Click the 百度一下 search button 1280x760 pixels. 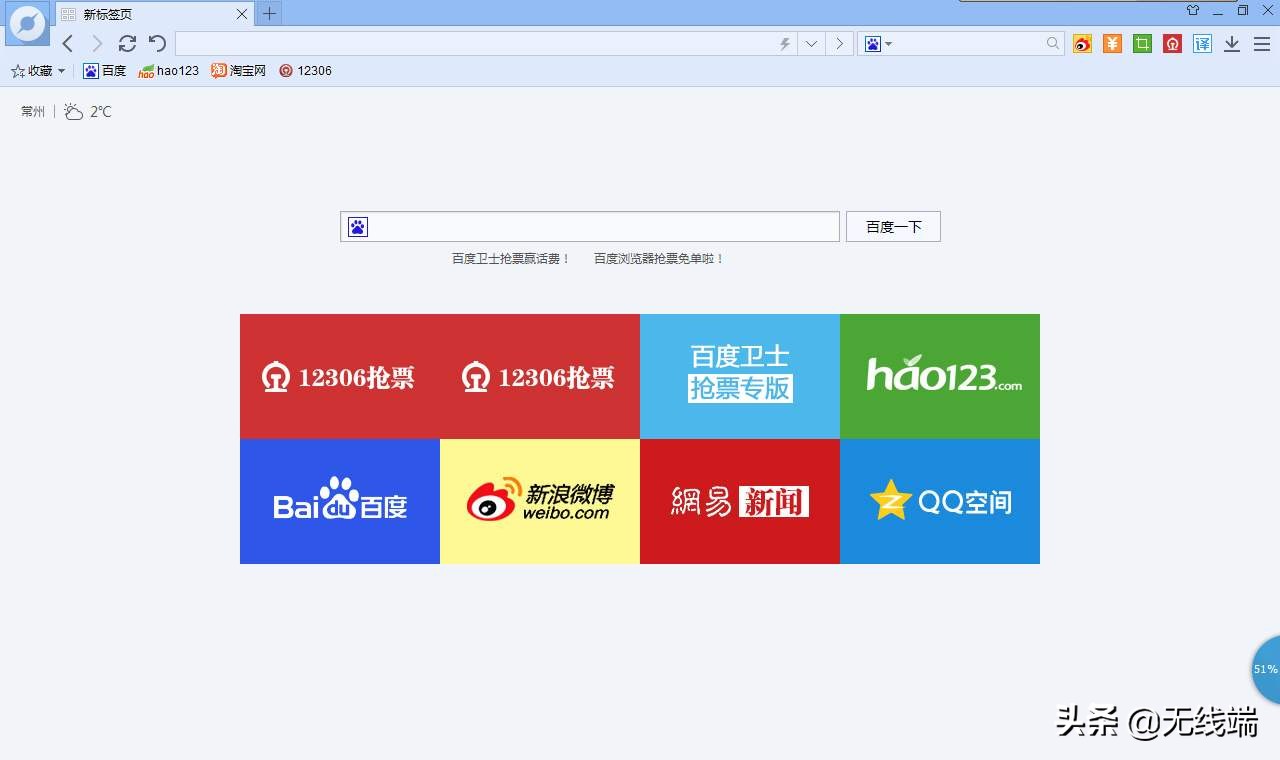click(892, 226)
